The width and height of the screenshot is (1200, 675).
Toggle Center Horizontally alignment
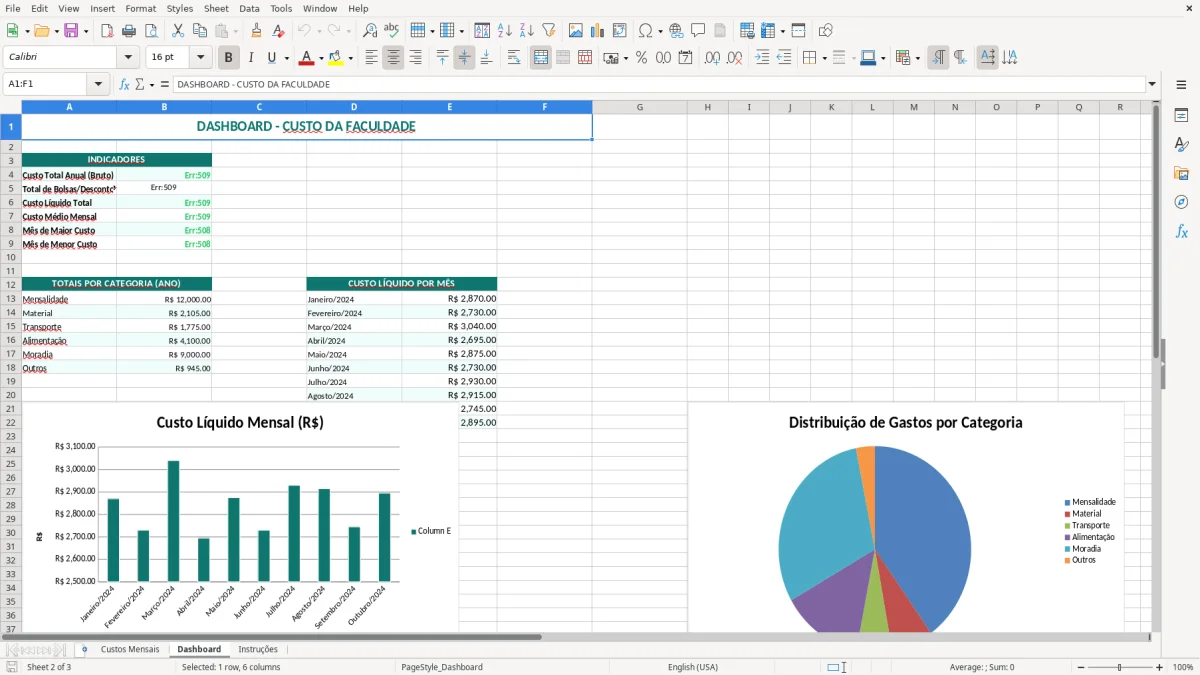pyautogui.click(x=393, y=58)
